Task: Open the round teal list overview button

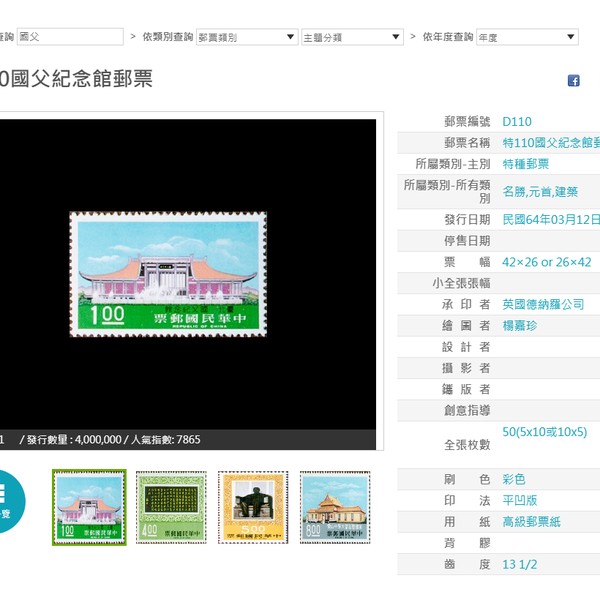Action: pyautogui.click(x=8, y=501)
